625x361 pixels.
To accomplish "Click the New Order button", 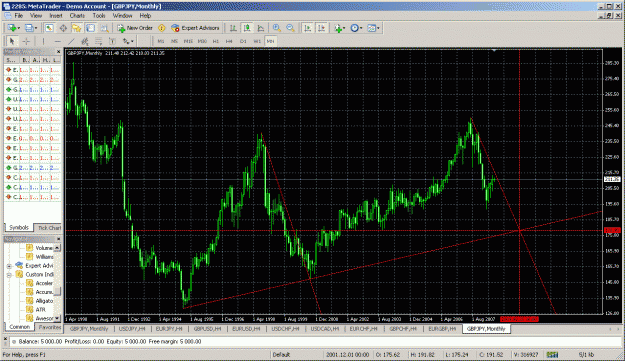I will tap(135, 28).
